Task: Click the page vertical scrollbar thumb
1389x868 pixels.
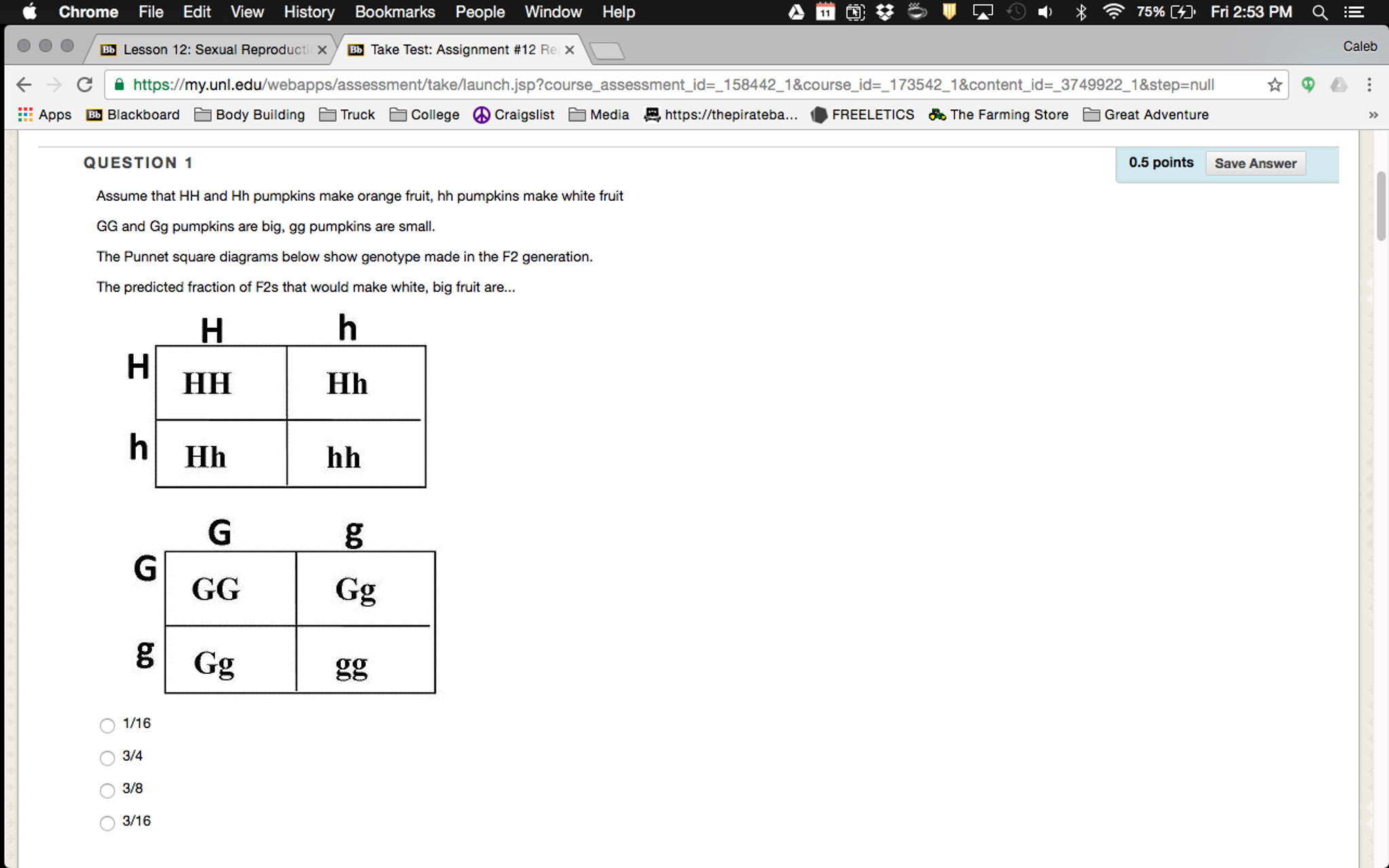Action: pos(1381,206)
